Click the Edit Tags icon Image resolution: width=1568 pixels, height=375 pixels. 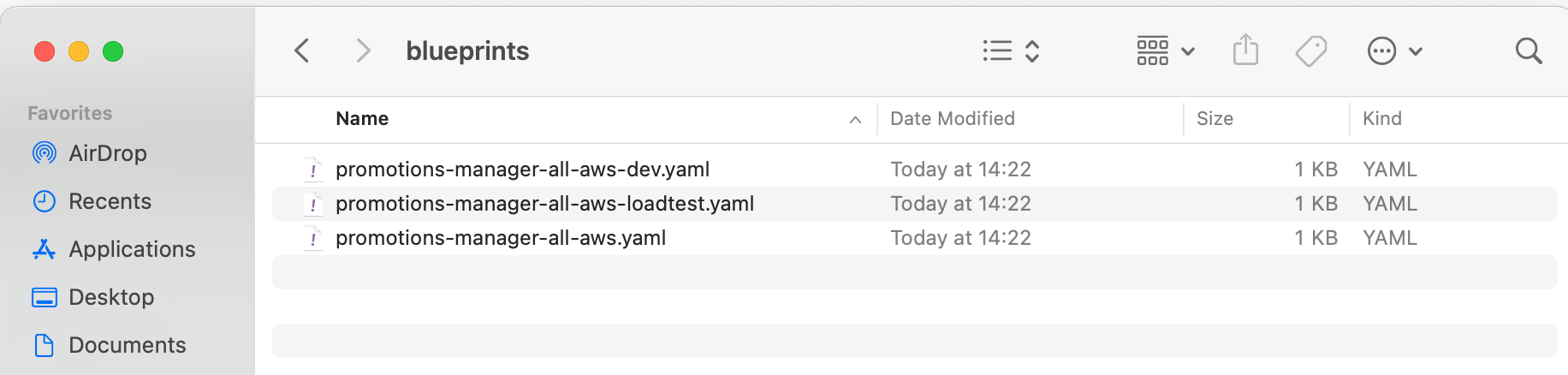click(x=1310, y=51)
